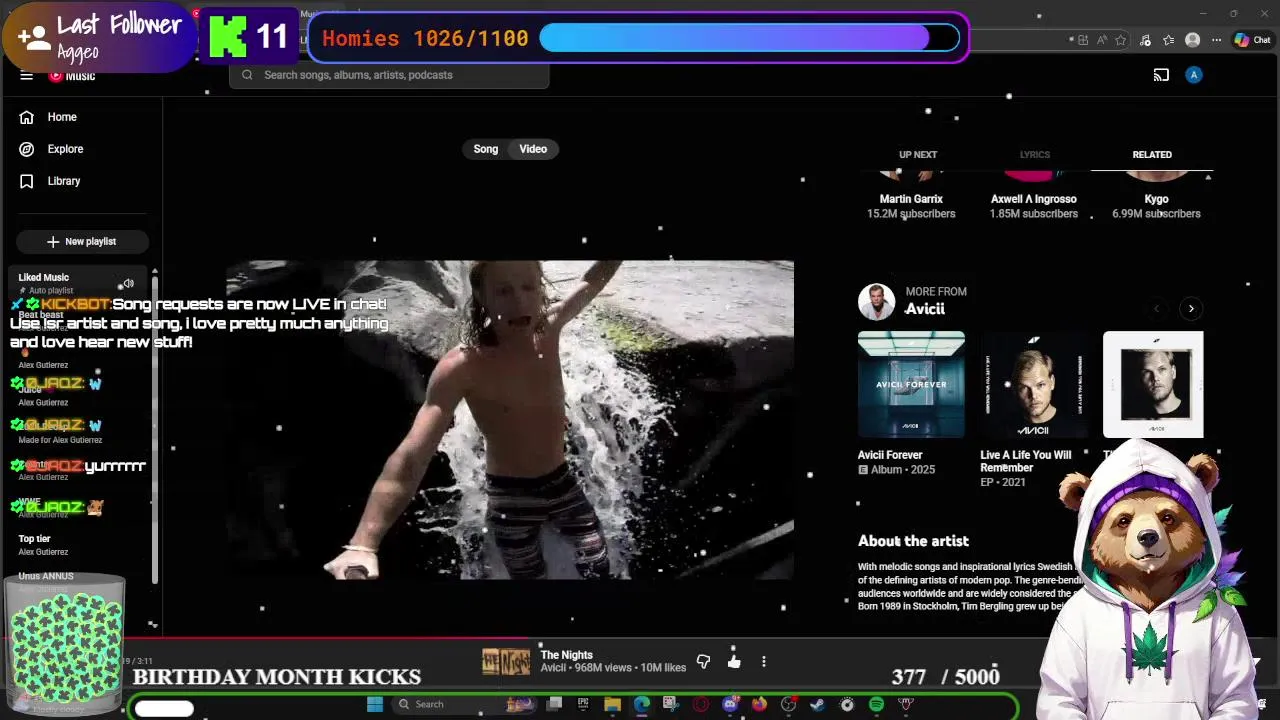Open the Windows Start menu
Screen dimensions: 1280x720
point(375,704)
